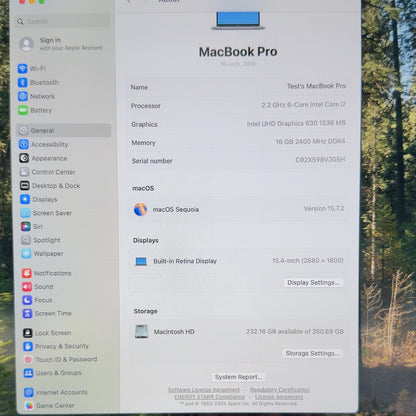The height and width of the screenshot is (416, 416).
Task: Click the Storage Settings button
Action: (x=312, y=353)
